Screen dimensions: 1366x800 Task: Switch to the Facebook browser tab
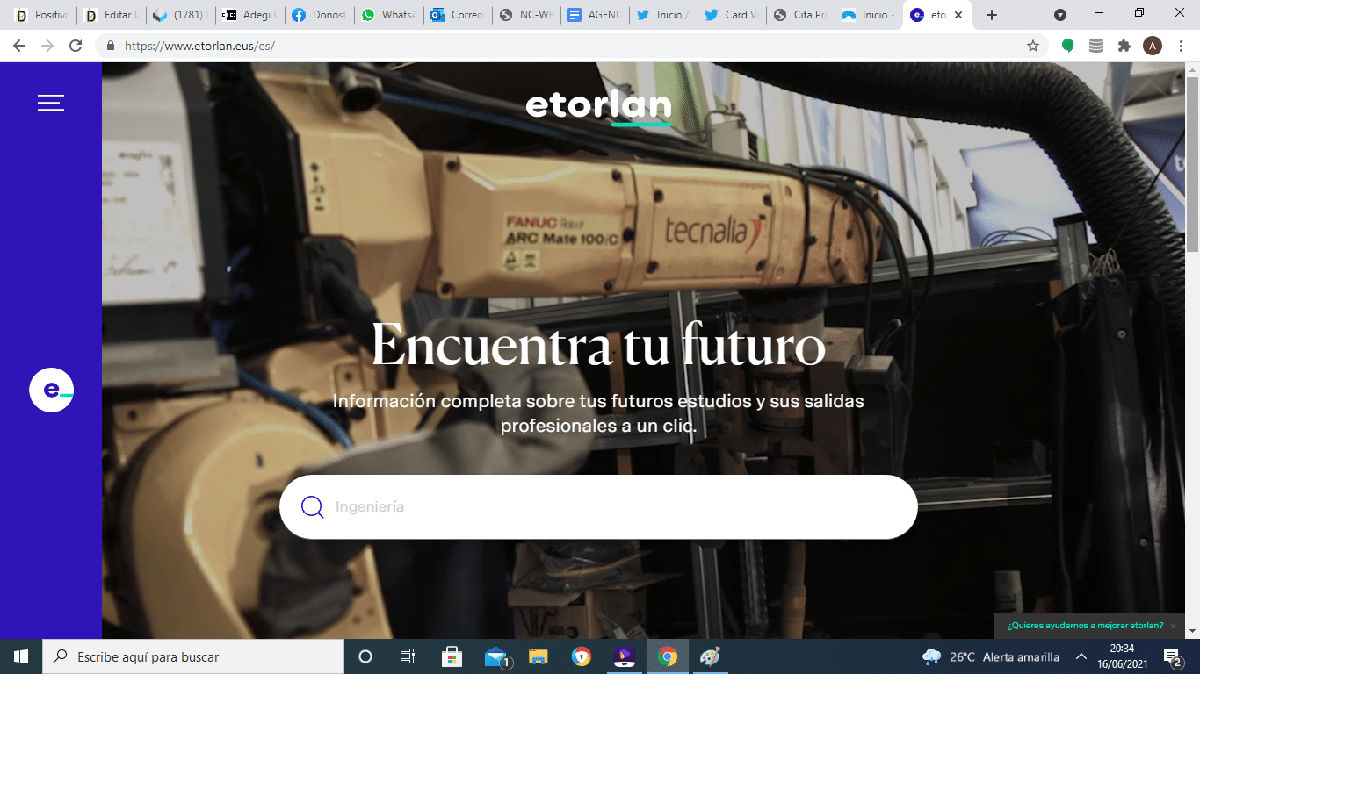(x=319, y=15)
